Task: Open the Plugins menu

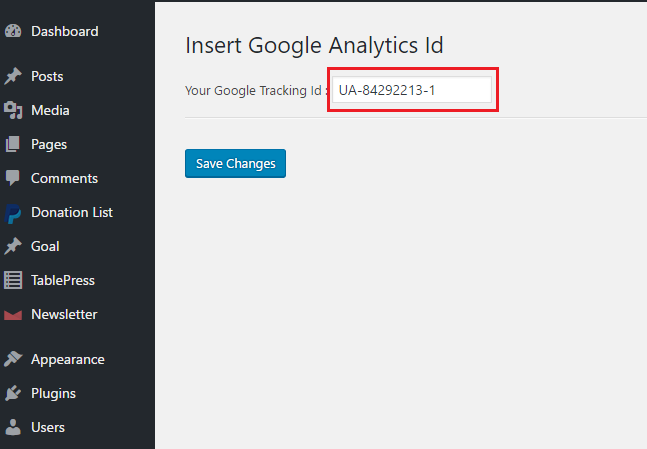Action: tap(53, 394)
